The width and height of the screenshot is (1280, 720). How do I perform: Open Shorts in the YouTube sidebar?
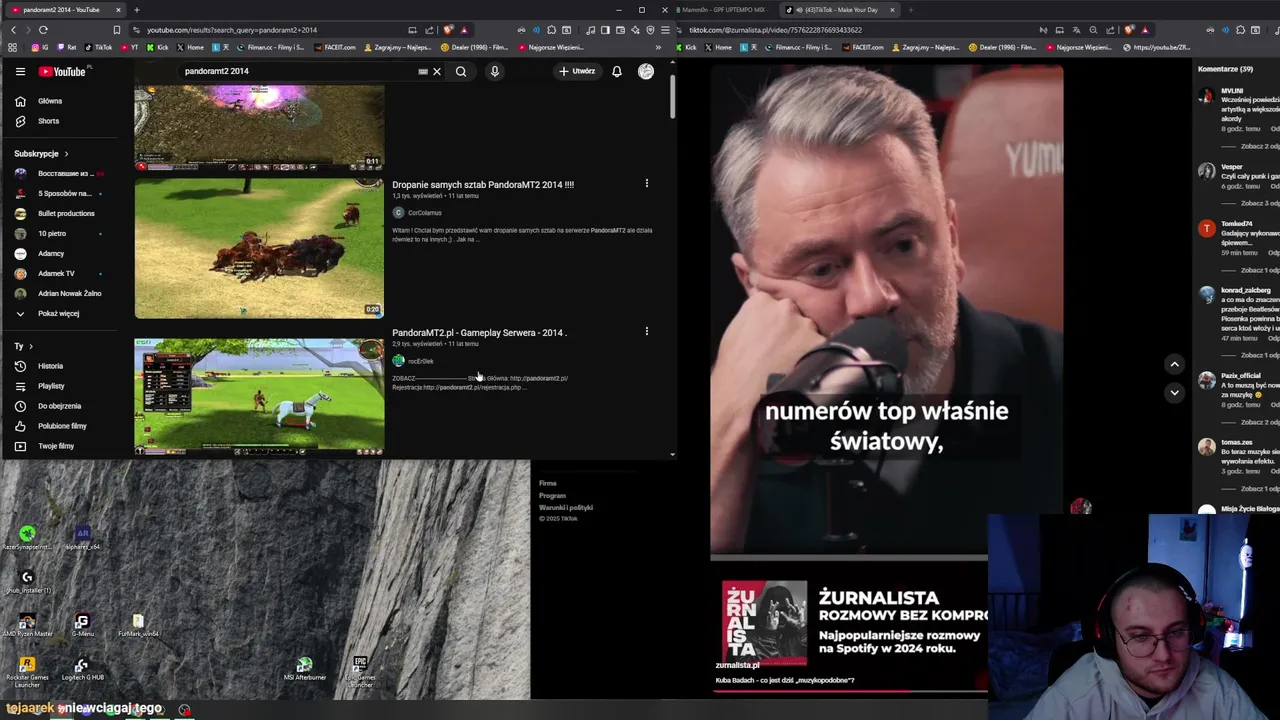click(48, 121)
